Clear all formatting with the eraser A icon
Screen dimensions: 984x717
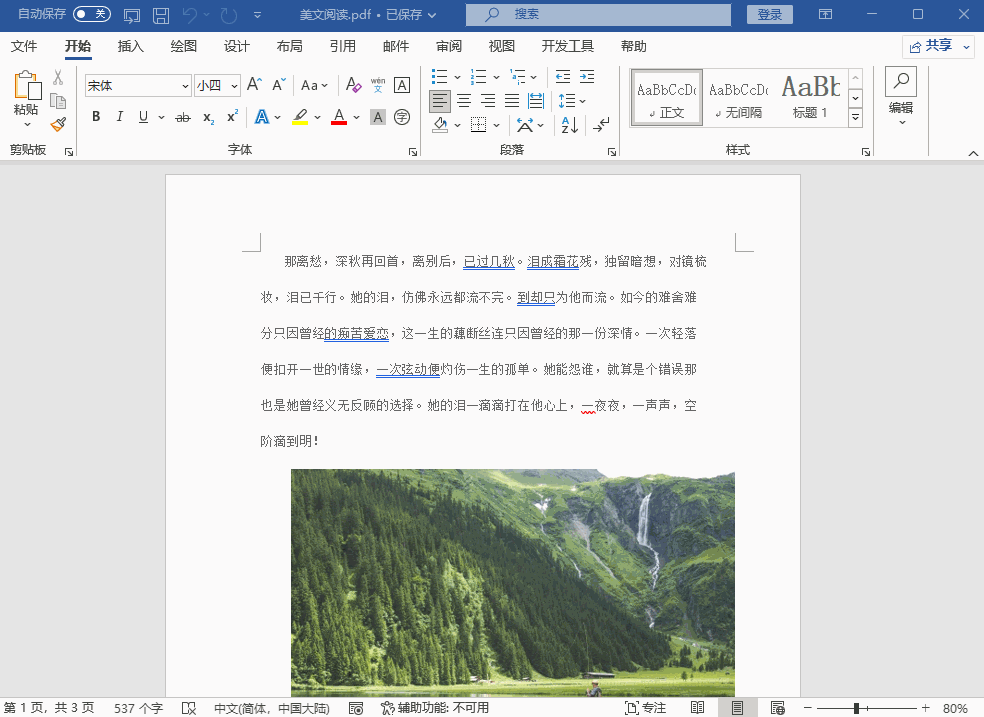click(x=353, y=85)
